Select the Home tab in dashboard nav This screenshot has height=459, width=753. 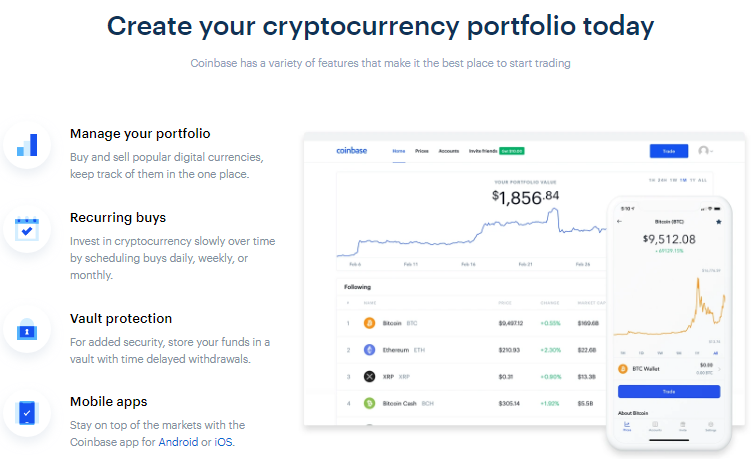tap(399, 151)
